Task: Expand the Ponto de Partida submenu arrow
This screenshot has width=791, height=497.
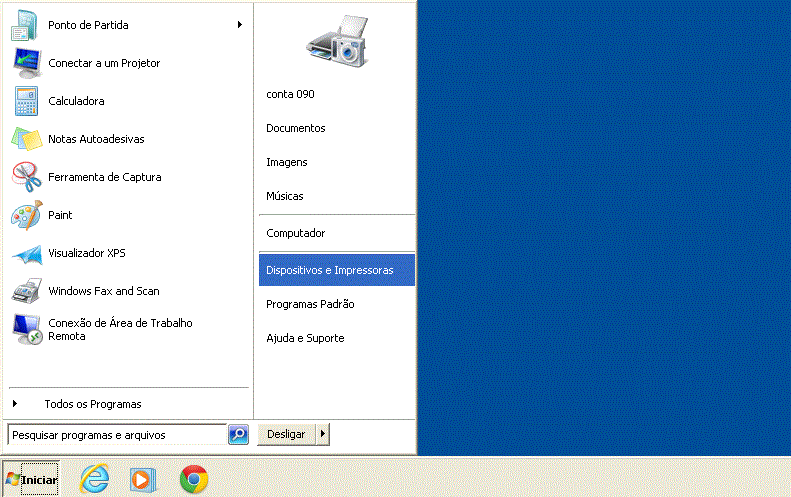Action: pyautogui.click(x=240, y=25)
